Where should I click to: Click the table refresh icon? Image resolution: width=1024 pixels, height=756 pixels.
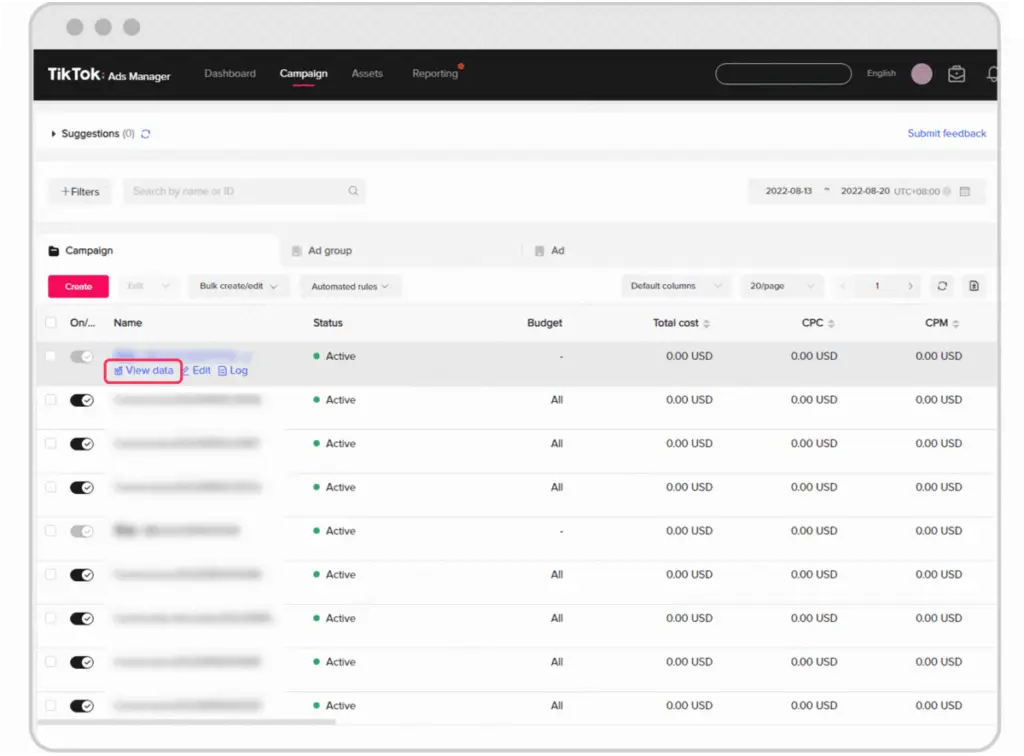[x=942, y=286]
